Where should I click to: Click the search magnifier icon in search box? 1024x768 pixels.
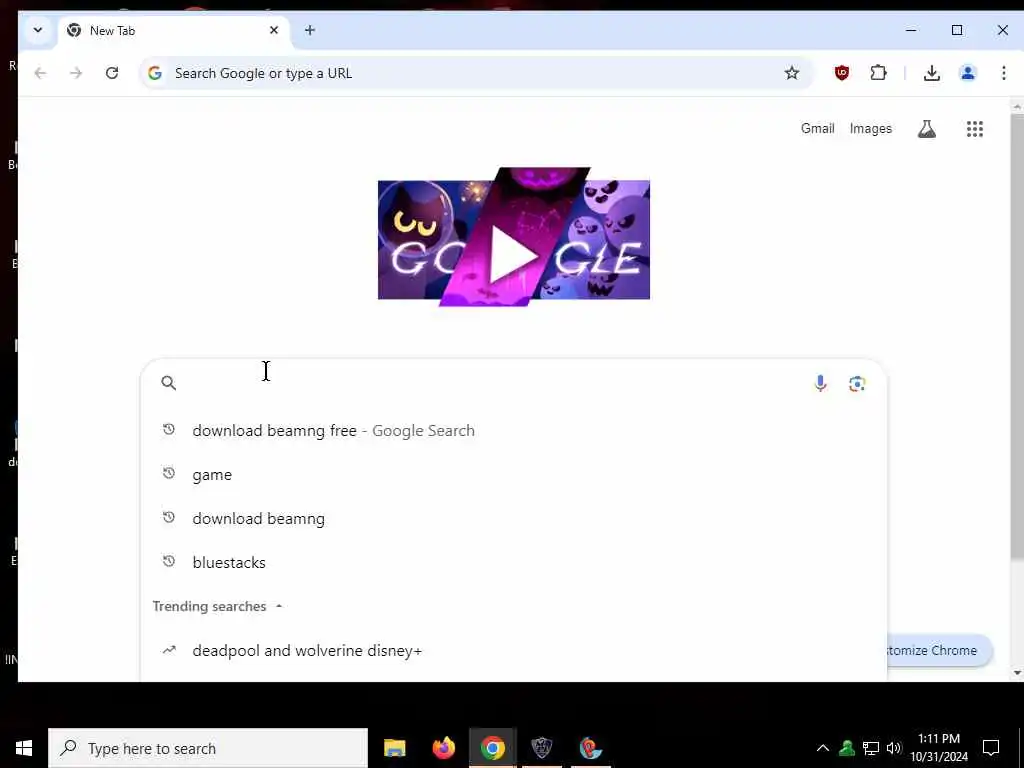click(168, 383)
